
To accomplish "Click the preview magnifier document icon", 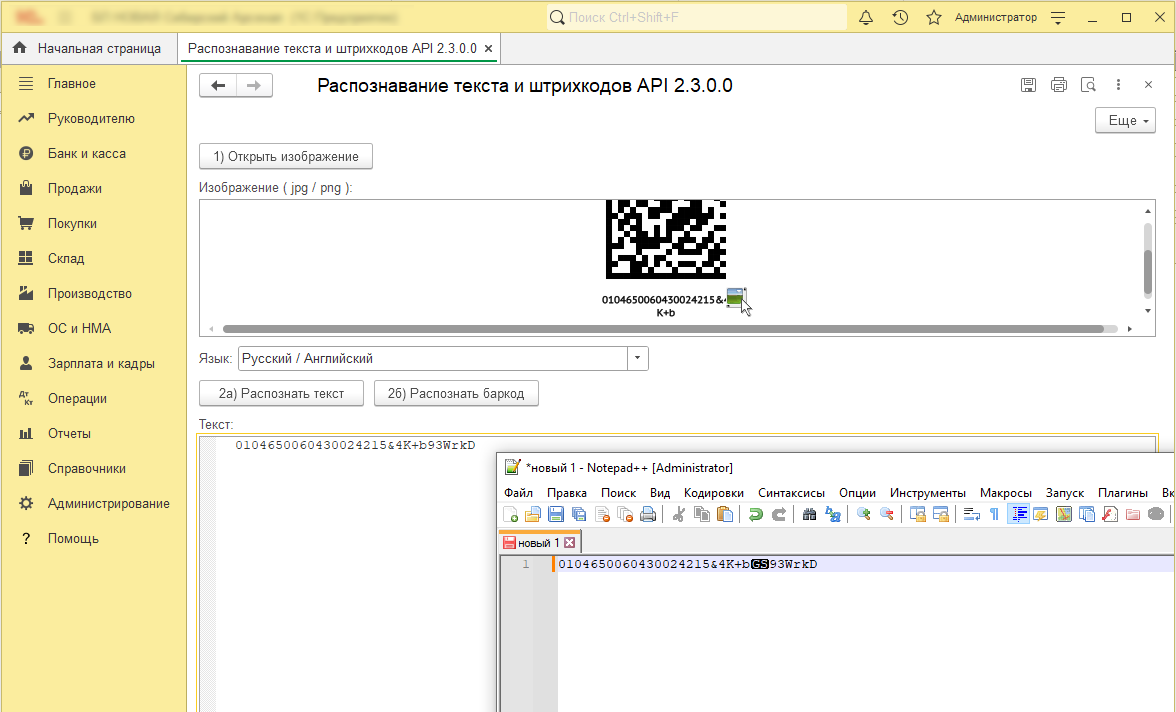I will 1088,85.
